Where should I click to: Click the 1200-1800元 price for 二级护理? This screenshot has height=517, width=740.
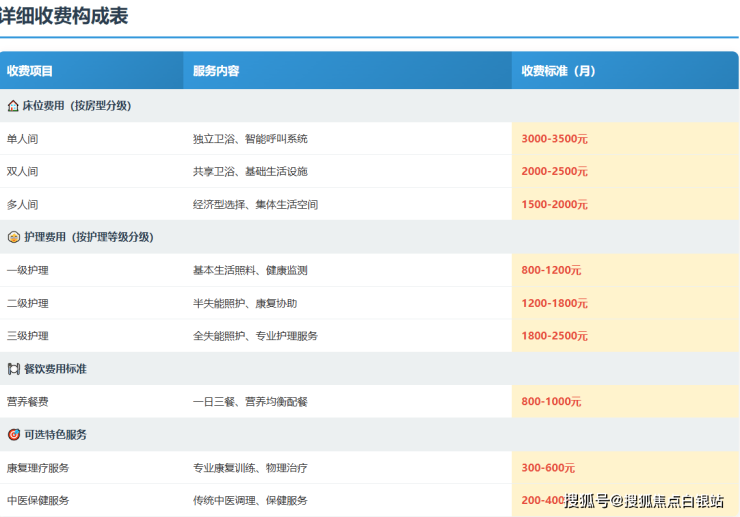(554, 304)
